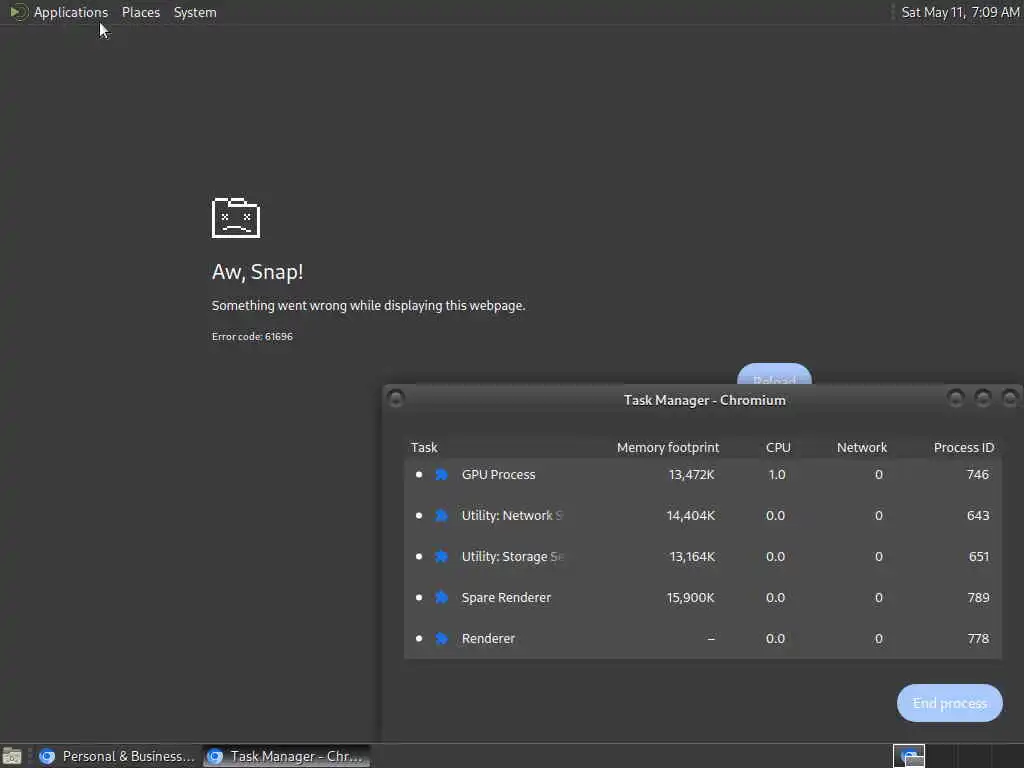The height and width of the screenshot is (768, 1024).
Task: Sort by Memory footprint column
Action: tap(667, 447)
